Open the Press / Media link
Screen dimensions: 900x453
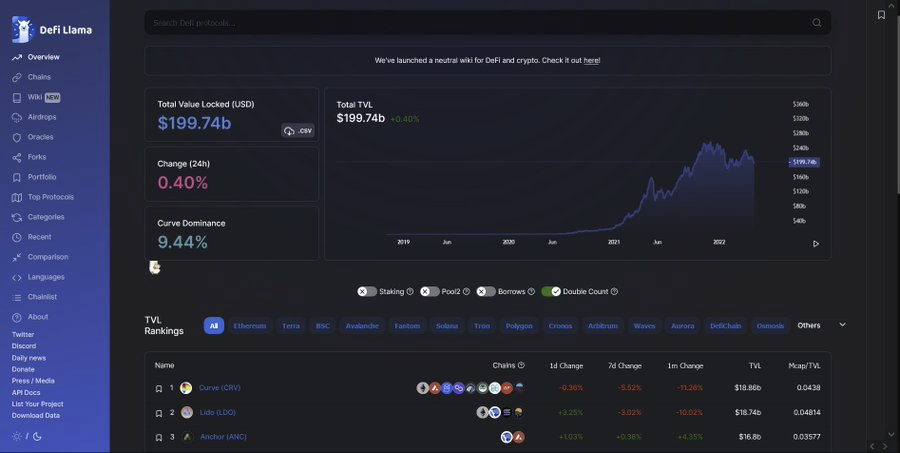33,381
